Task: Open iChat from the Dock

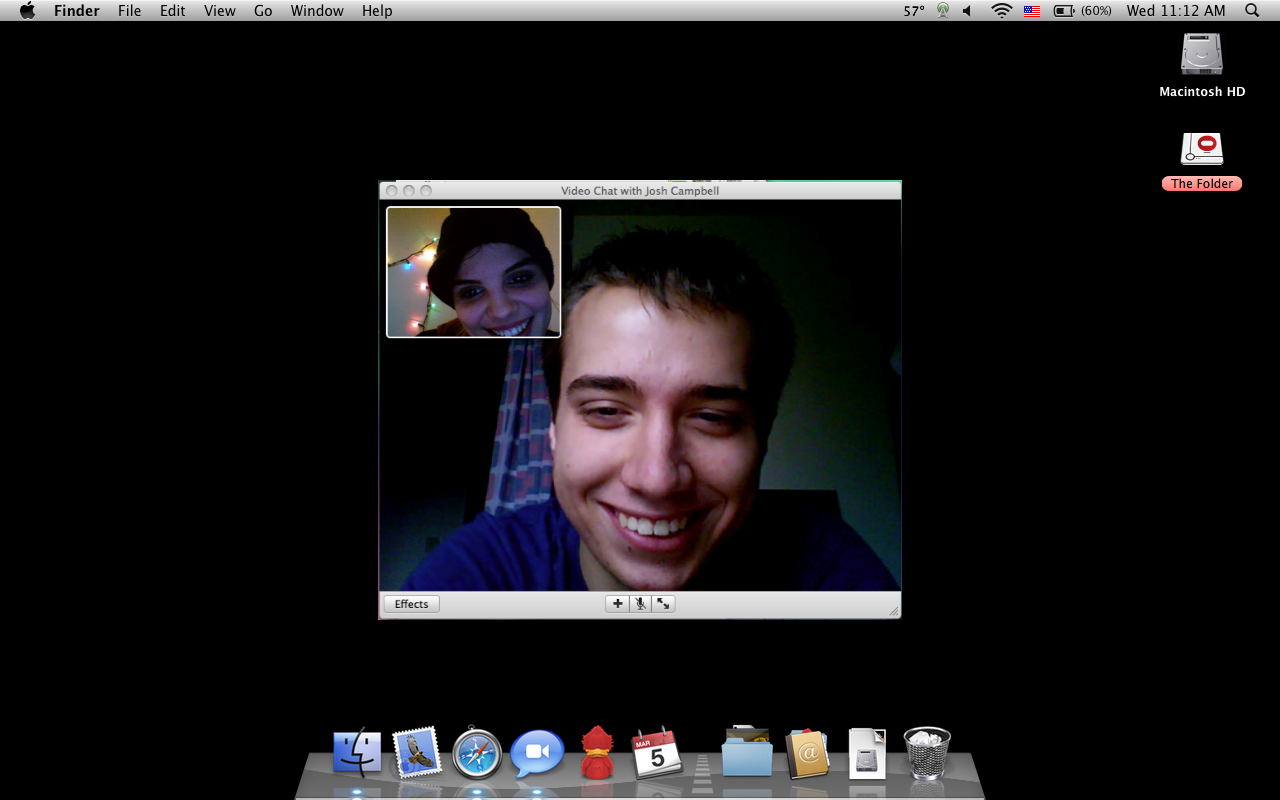Action: coord(537,753)
